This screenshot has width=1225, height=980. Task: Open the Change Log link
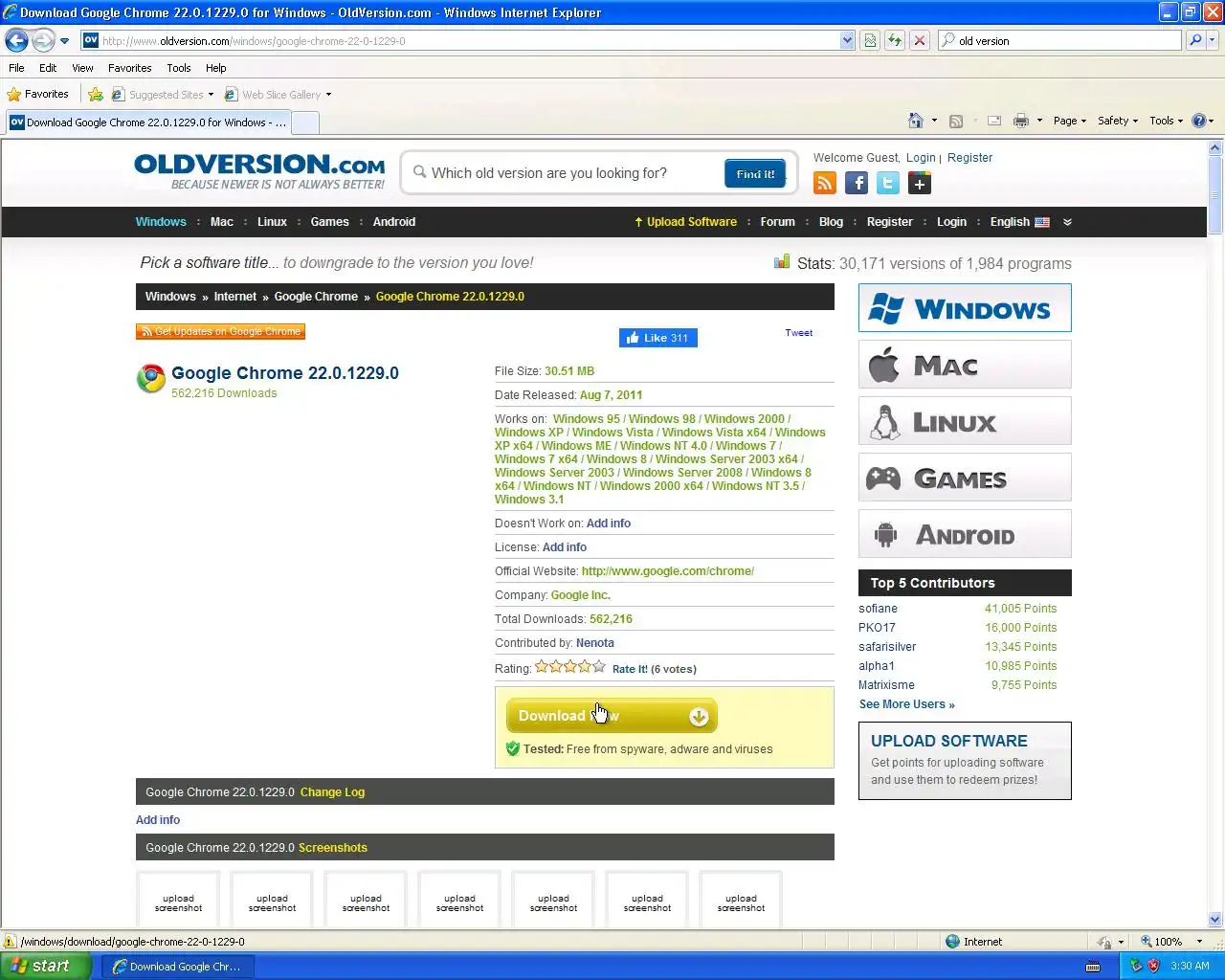pos(332,792)
